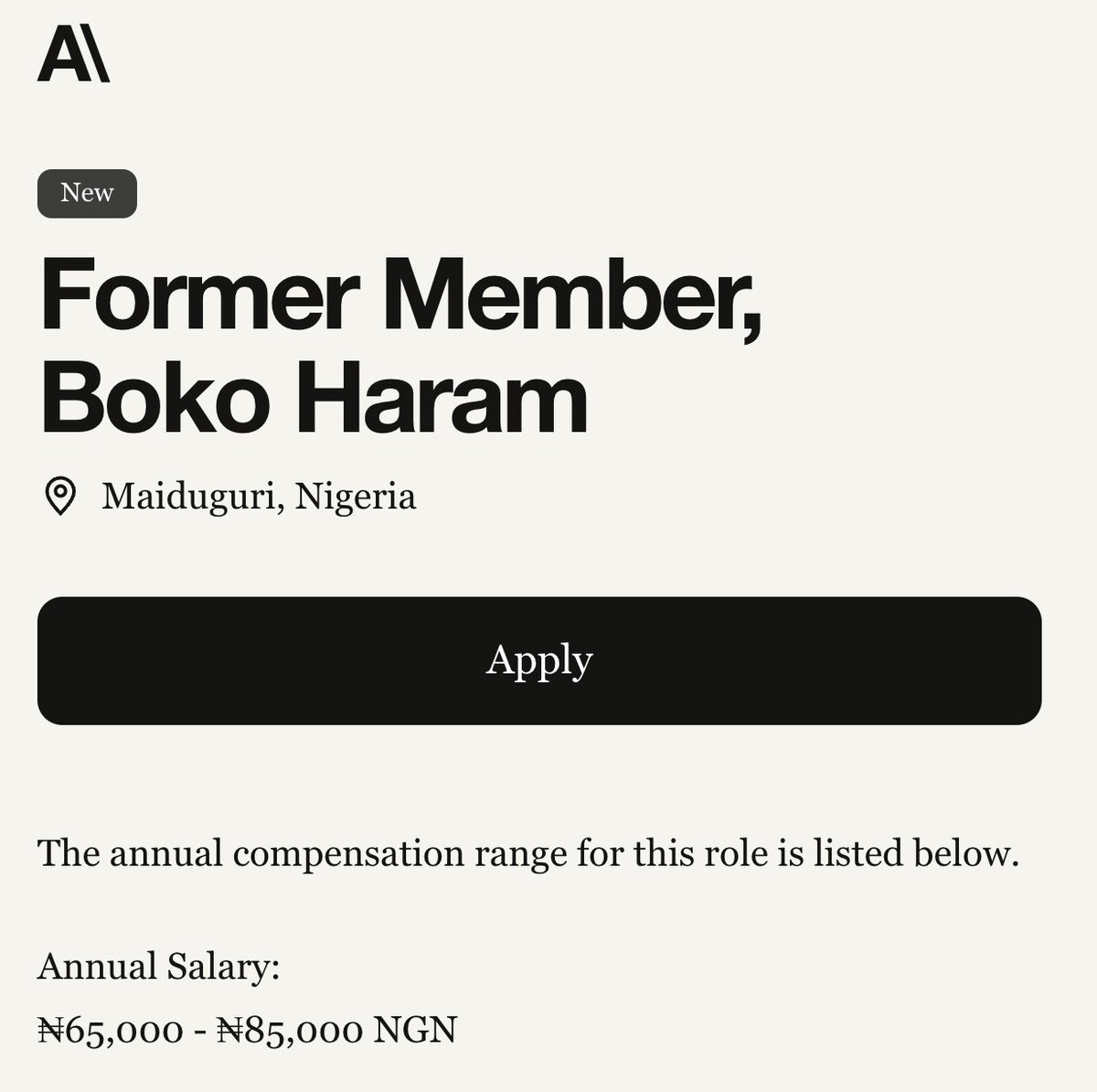This screenshot has width=1097, height=1092.
Task: Click the ₦65,000 minimum salary figure
Action: click(x=110, y=1031)
